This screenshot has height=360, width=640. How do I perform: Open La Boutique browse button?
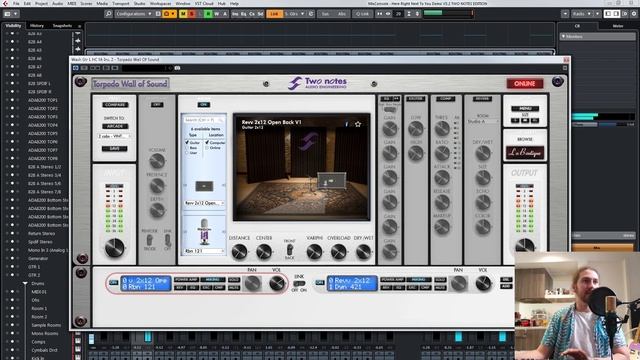[x=525, y=153]
